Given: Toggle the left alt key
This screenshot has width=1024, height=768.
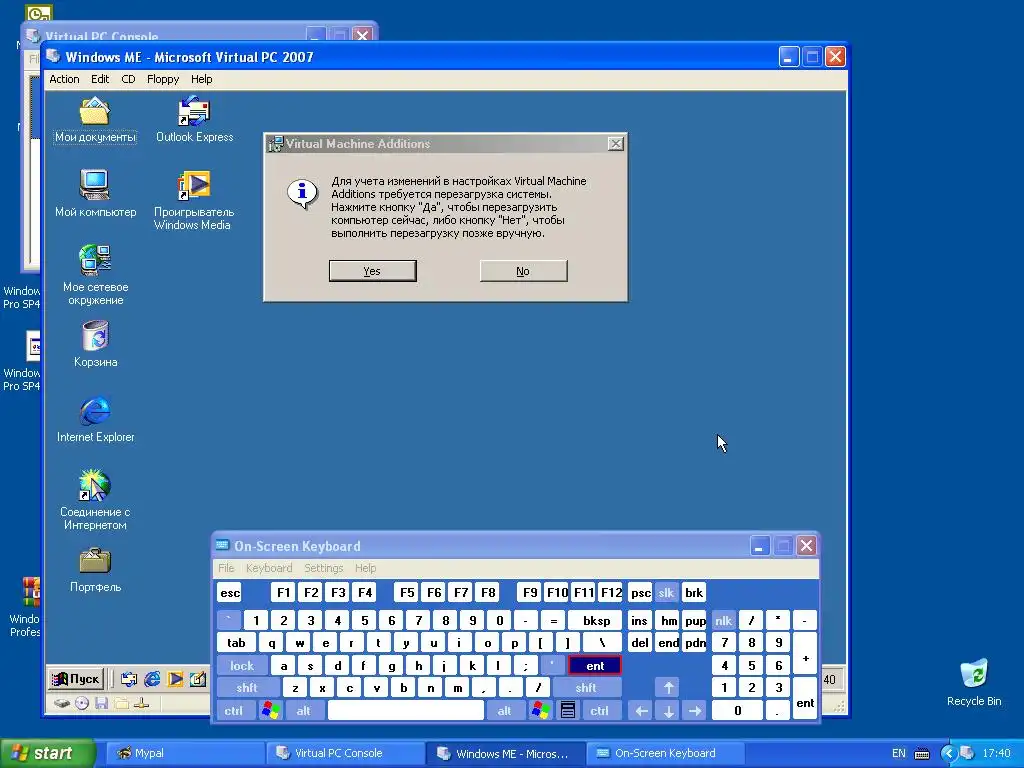Looking at the screenshot, I should [x=304, y=710].
